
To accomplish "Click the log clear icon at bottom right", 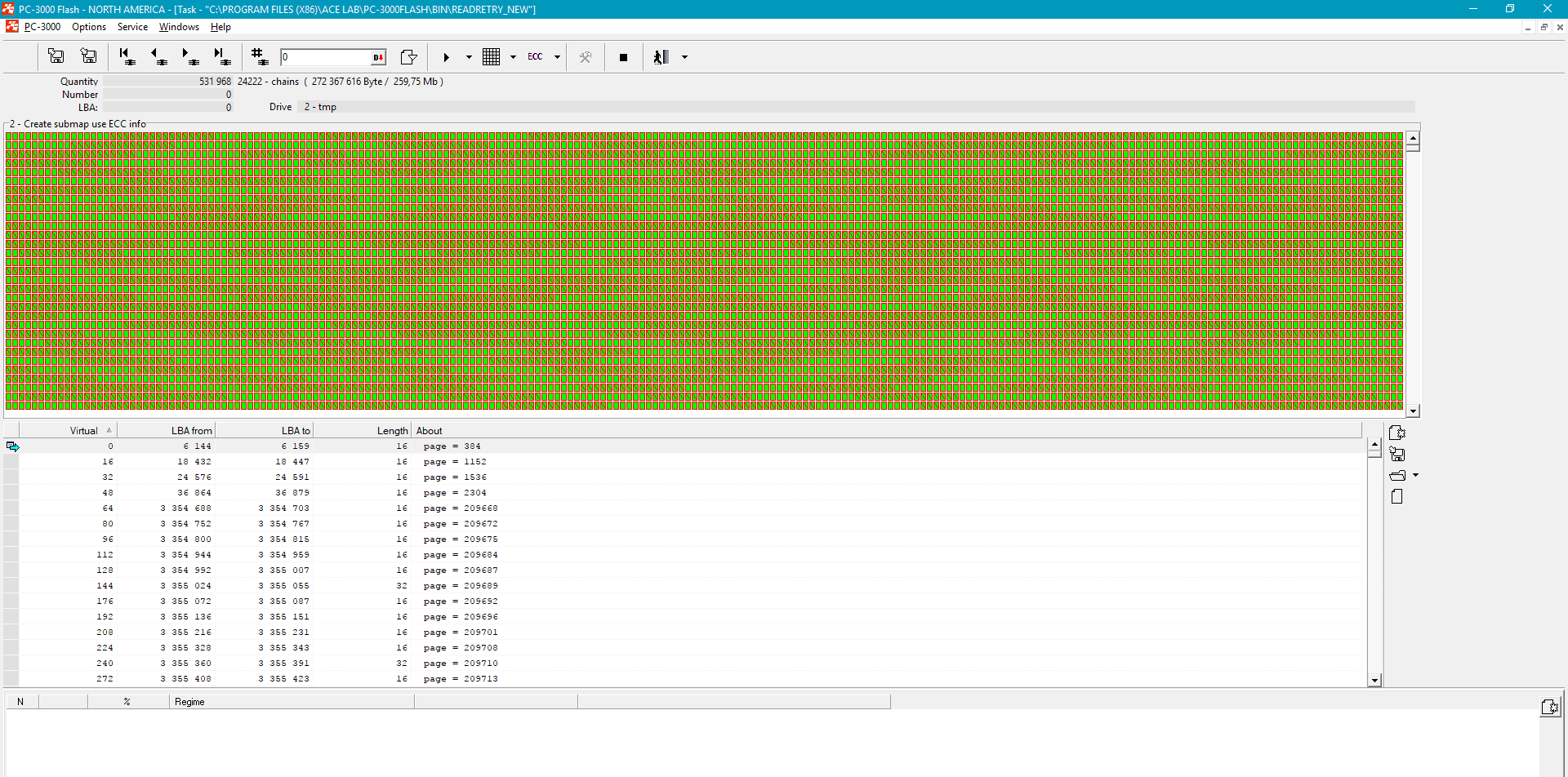I will 1550,707.
